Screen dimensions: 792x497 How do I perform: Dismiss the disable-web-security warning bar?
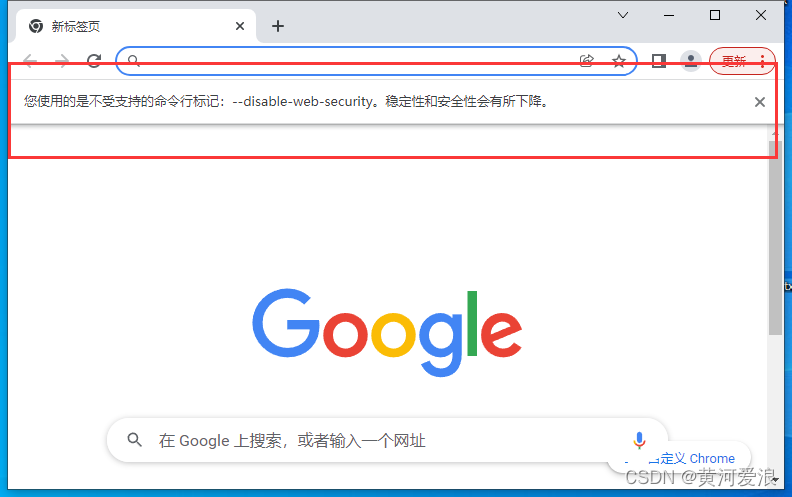click(760, 102)
